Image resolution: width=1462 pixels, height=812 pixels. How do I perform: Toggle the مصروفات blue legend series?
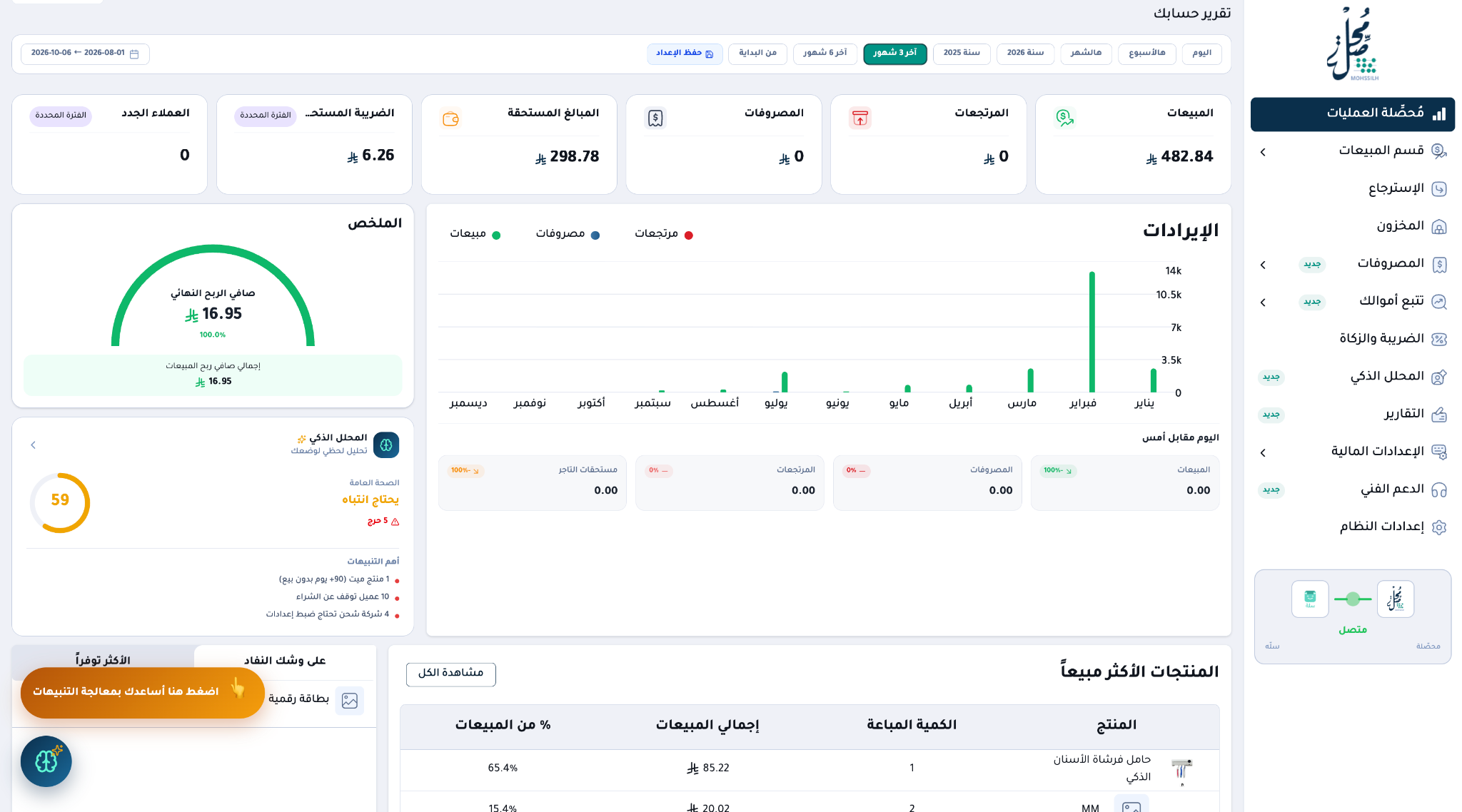[568, 234]
